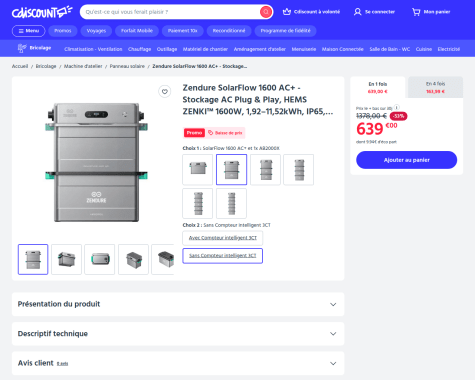Click Ajouter au panier button
This screenshot has width=475, height=380.
(x=406, y=160)
